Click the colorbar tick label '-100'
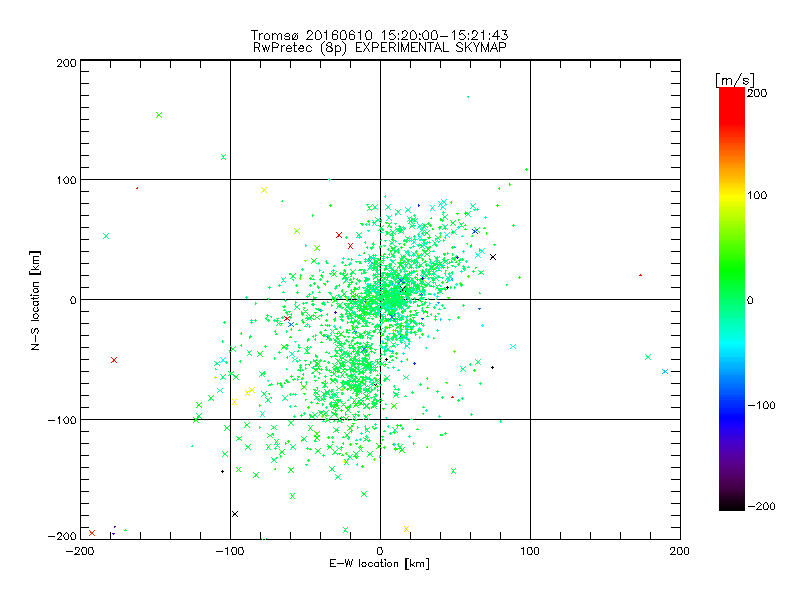Viewport: 800px width, 600px height. pyautogui.click(x=761, y=405)
